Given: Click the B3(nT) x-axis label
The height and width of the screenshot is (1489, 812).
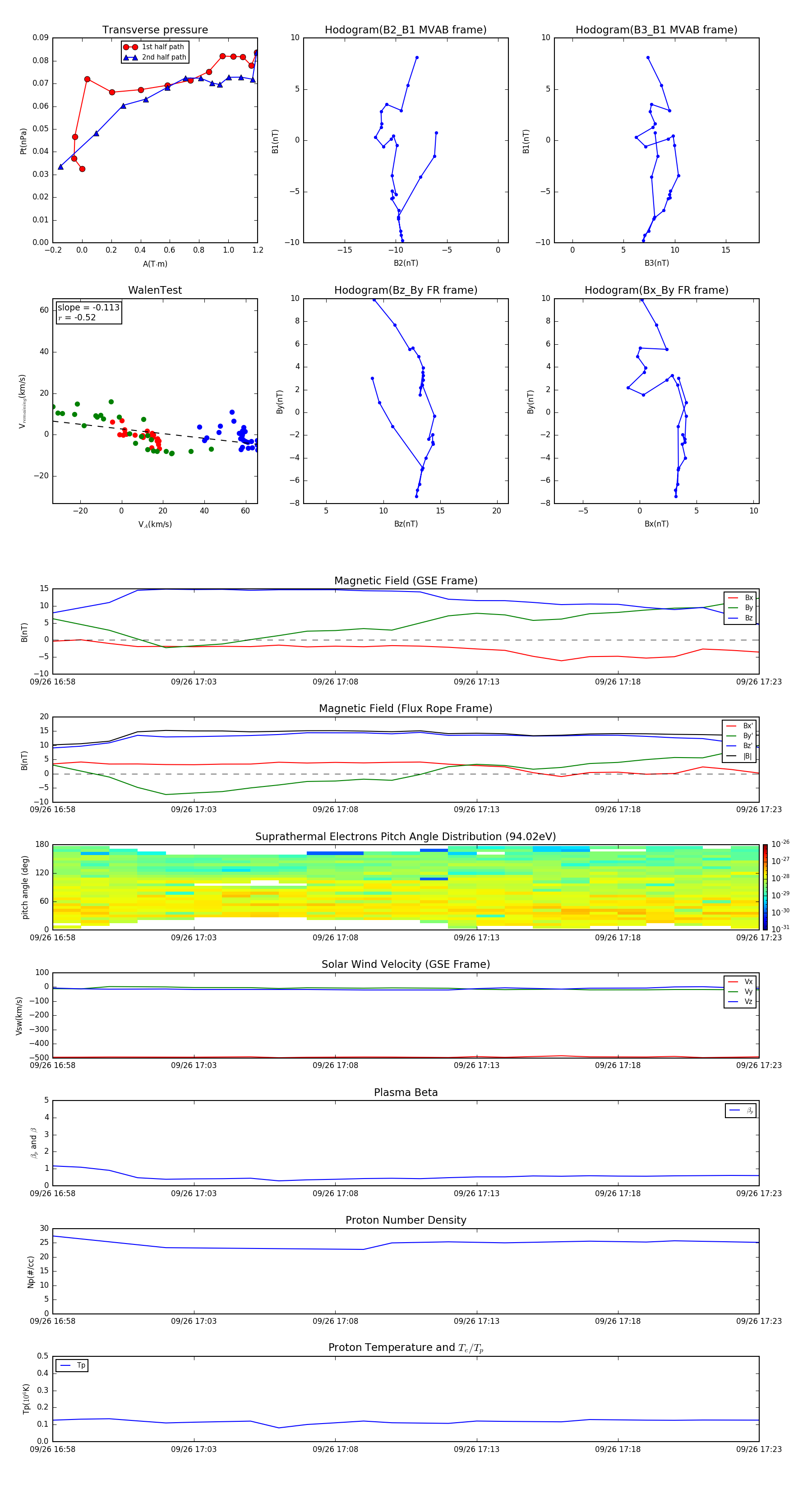Looking at the screenshot, I should coord(656,263).
